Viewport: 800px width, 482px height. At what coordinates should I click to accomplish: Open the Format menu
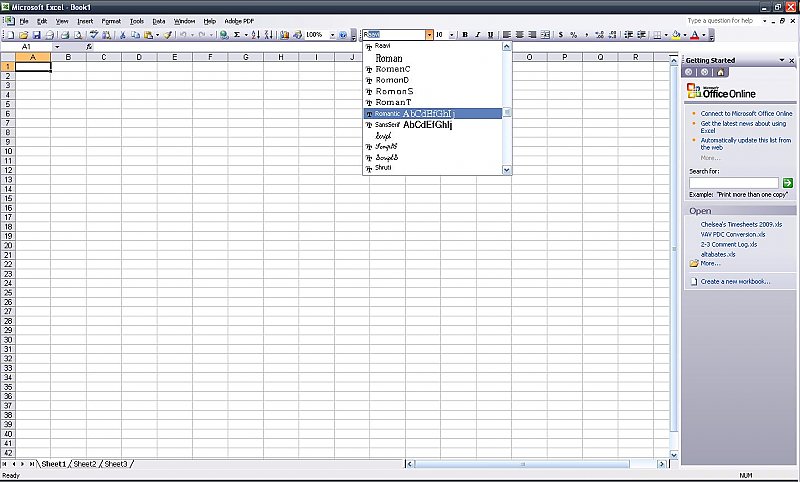pos(111,21)
